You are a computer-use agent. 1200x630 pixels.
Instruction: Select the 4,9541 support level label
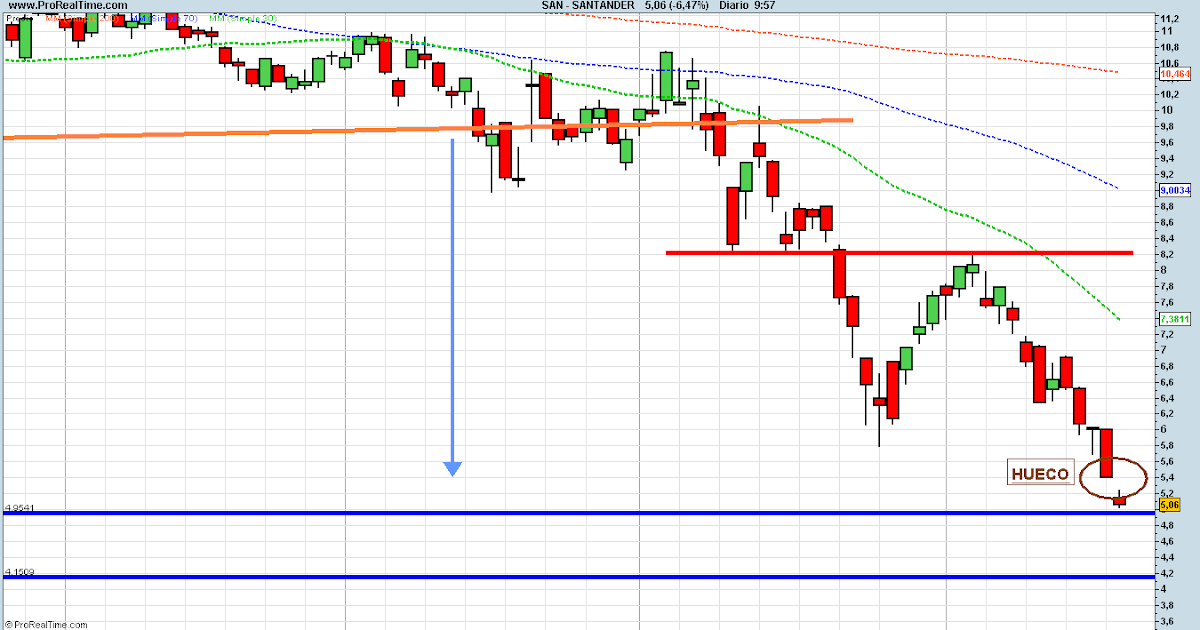[20, 508]
